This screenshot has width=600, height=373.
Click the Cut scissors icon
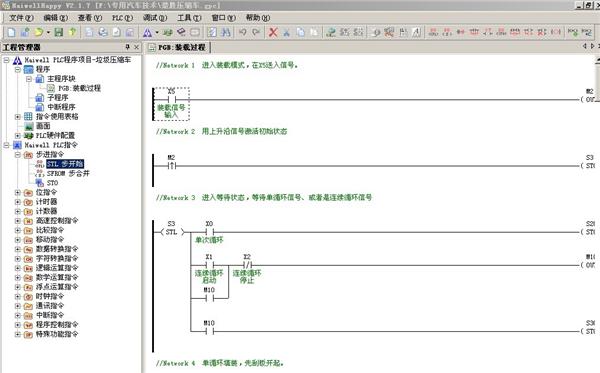[x=286, y=33]
